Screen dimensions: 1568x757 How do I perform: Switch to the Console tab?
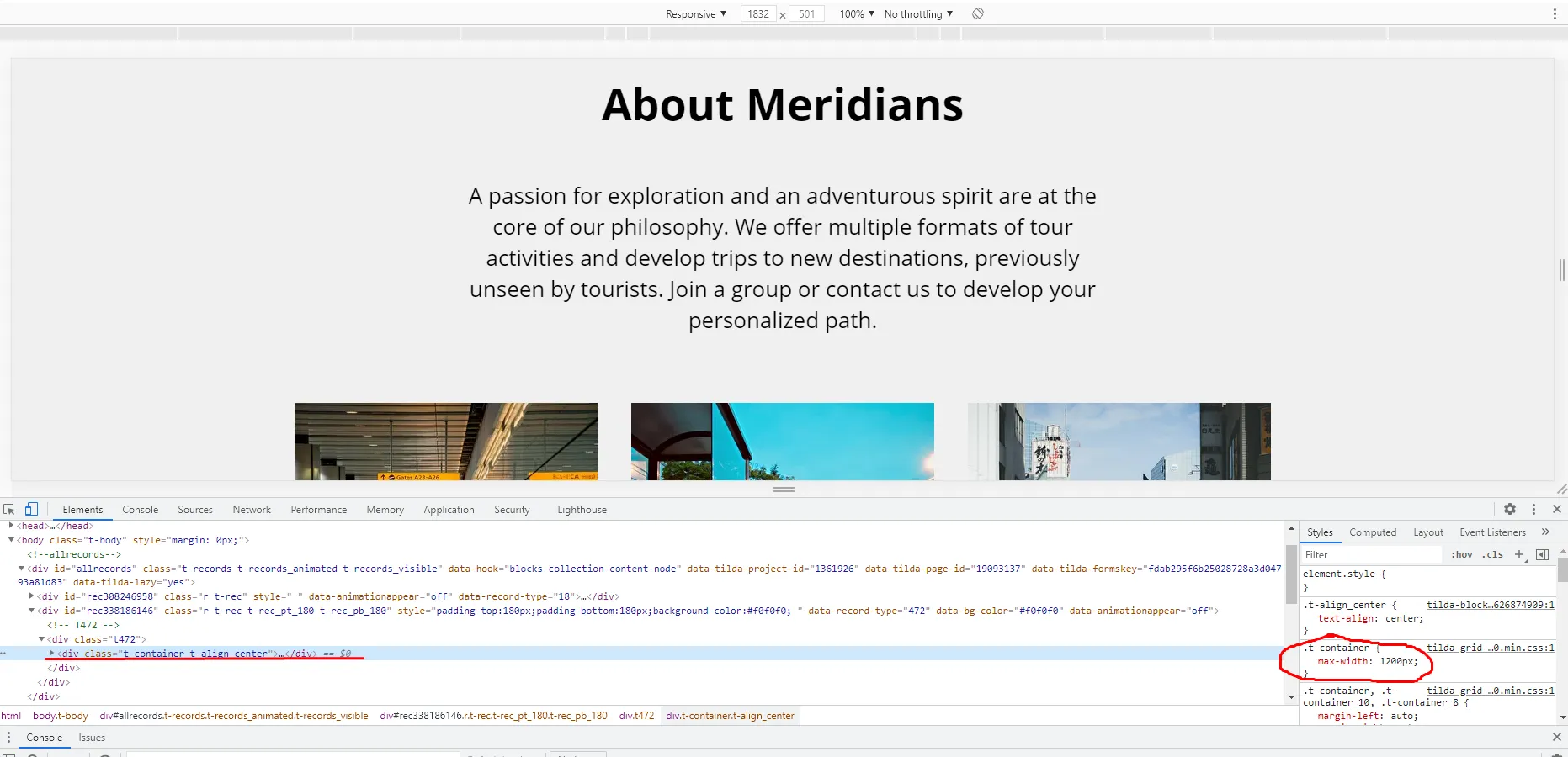141,510
